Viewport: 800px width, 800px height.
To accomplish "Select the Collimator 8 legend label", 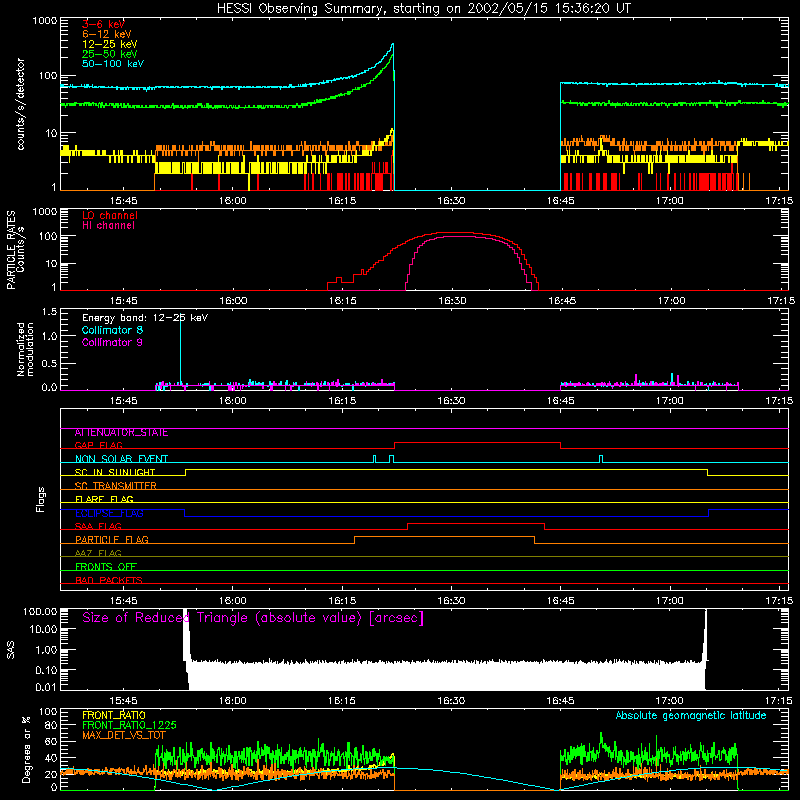I will pyautogui.click(x=112, y=330).
